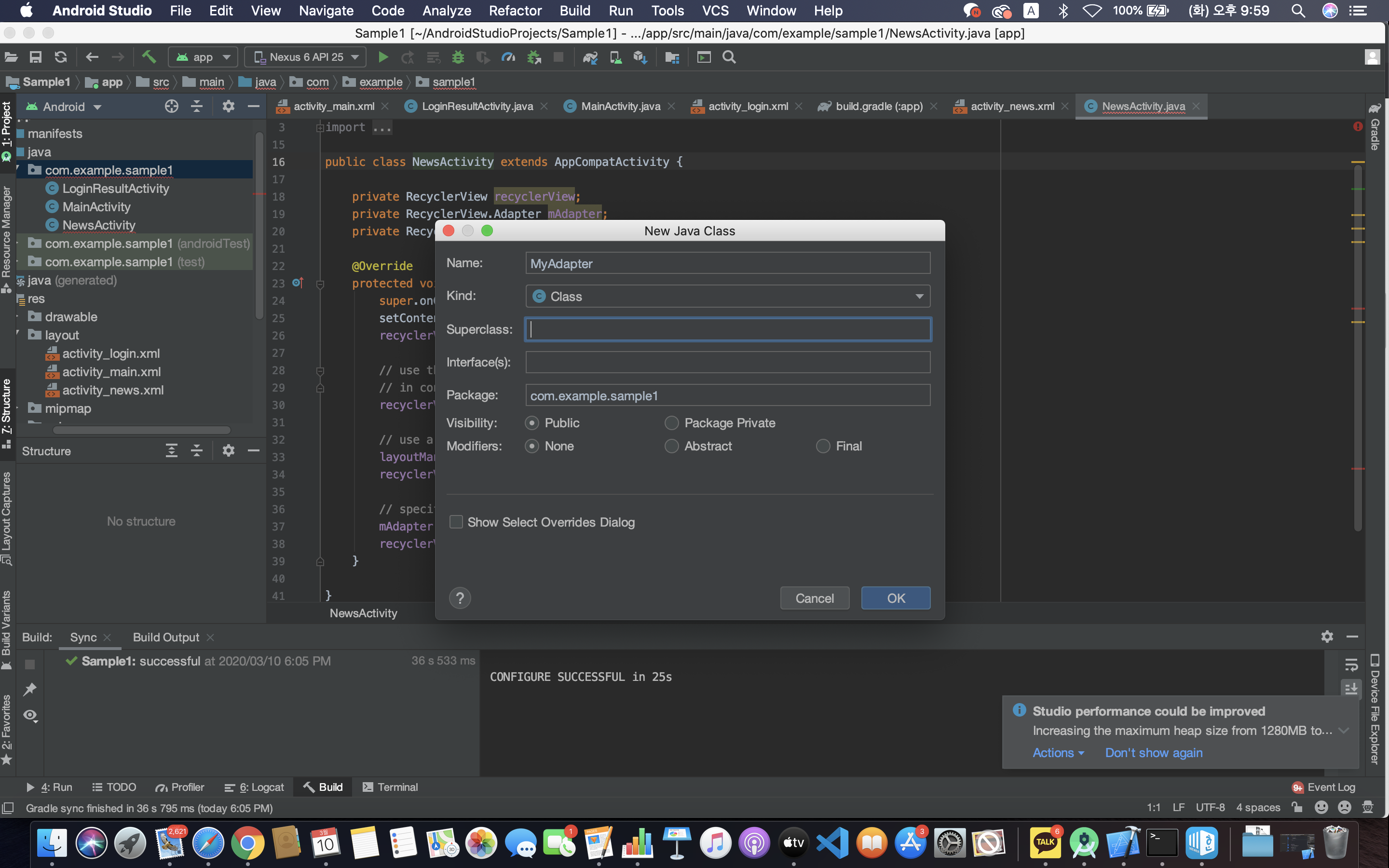Click the Don't show again link

[1153, 753]
